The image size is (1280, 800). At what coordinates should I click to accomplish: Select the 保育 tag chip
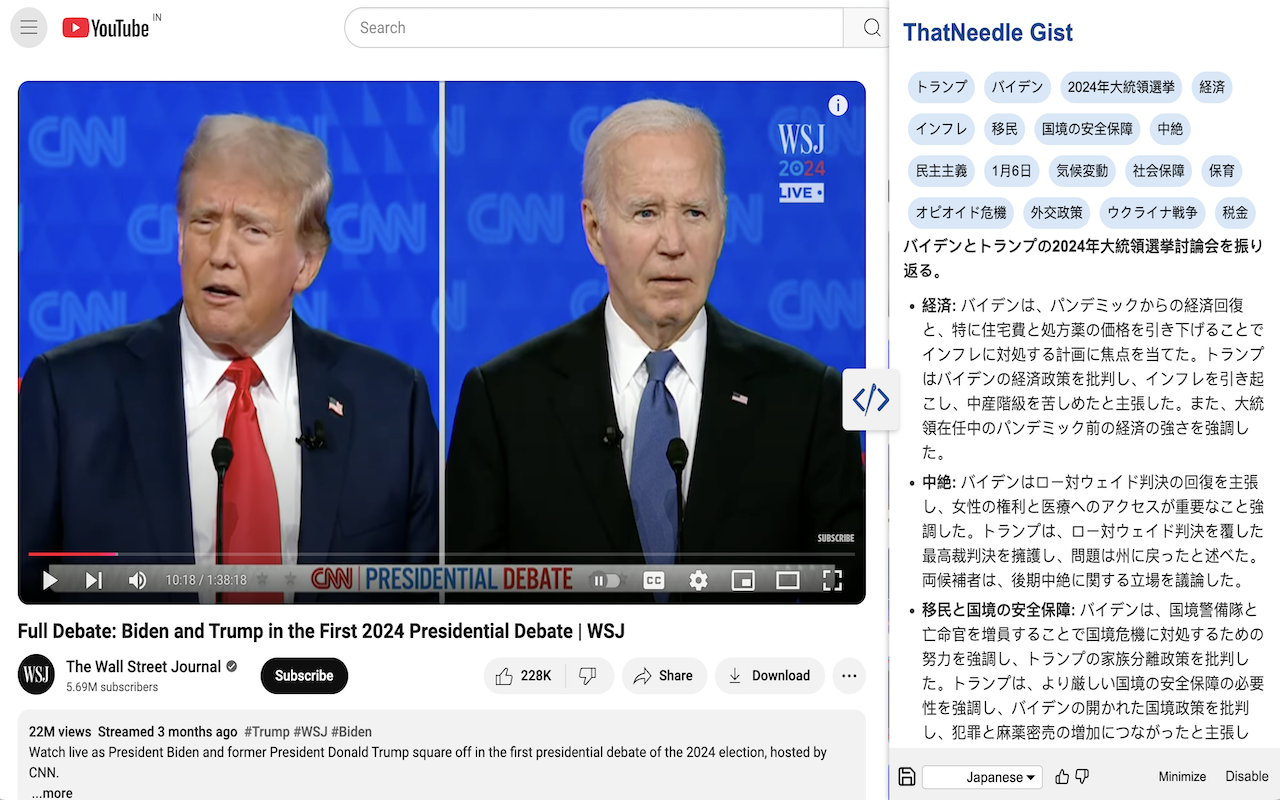pyautogui.click(x=1221, y=171)
